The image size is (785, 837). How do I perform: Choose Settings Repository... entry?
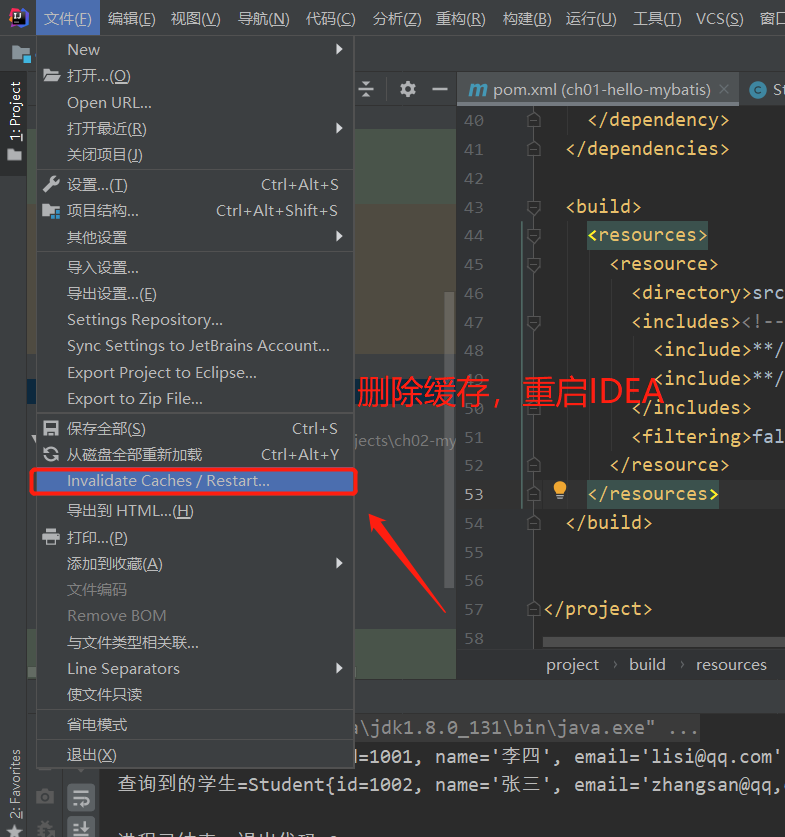195,320
